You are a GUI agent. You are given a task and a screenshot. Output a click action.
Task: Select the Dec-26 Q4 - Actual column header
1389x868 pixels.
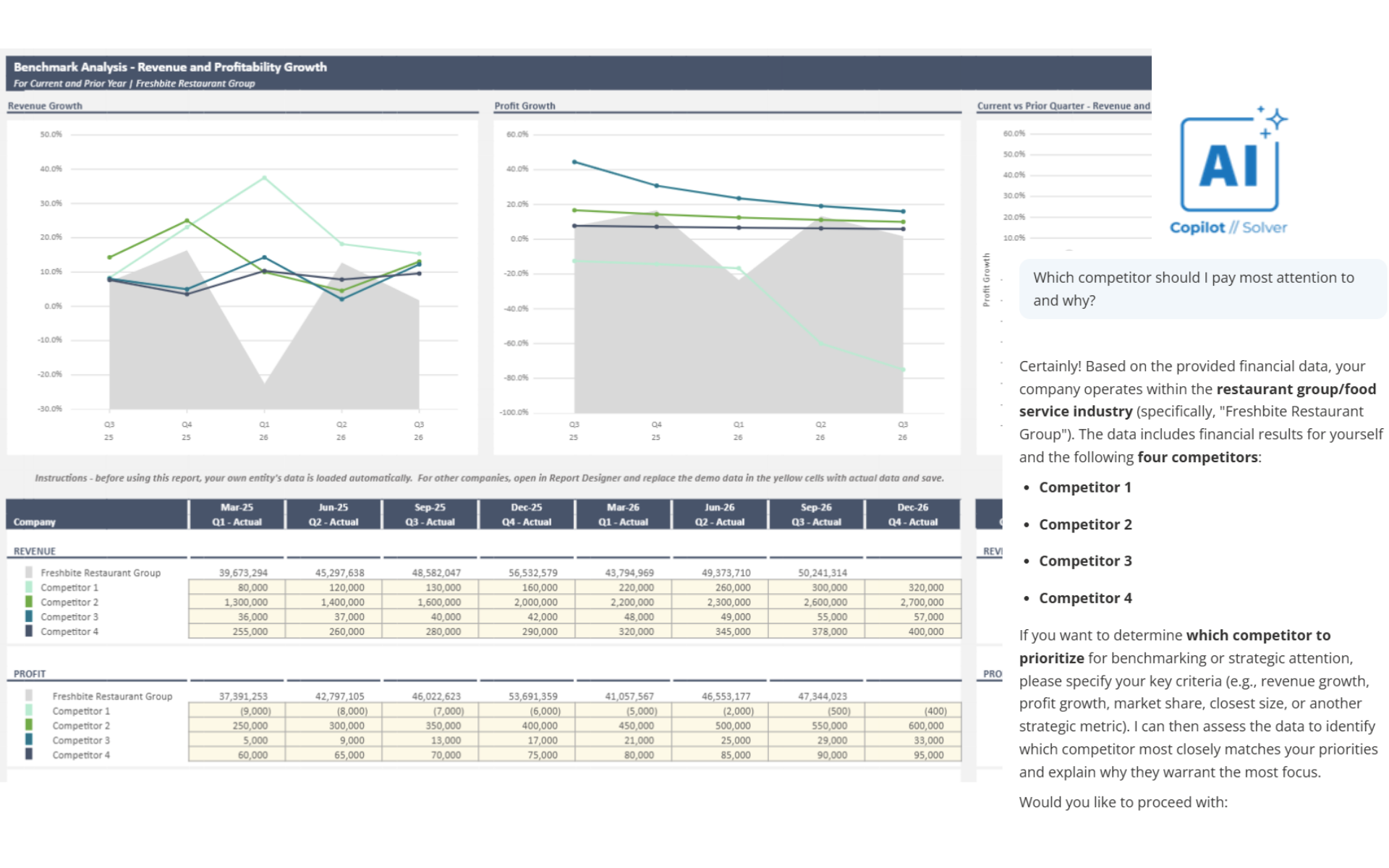click(x=912, y=514)
